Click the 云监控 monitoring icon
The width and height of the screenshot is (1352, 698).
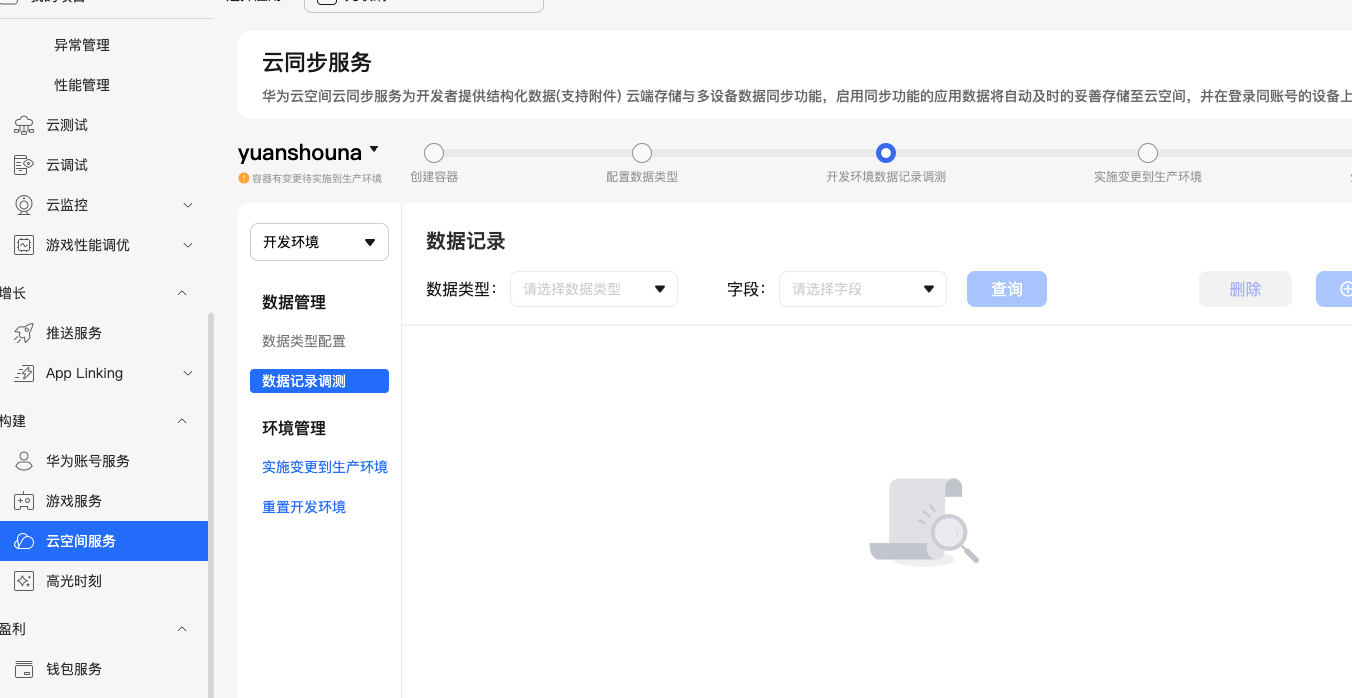click(24, 205)
